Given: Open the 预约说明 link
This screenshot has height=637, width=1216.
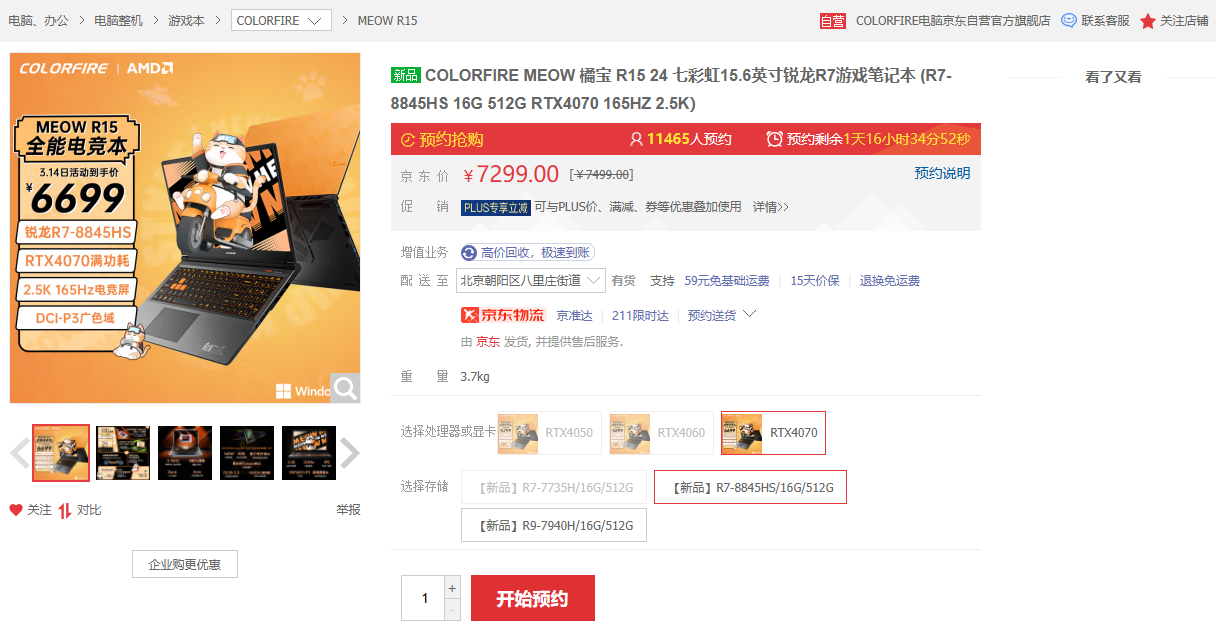Looking at the screenshot, I should pos(942,173).
